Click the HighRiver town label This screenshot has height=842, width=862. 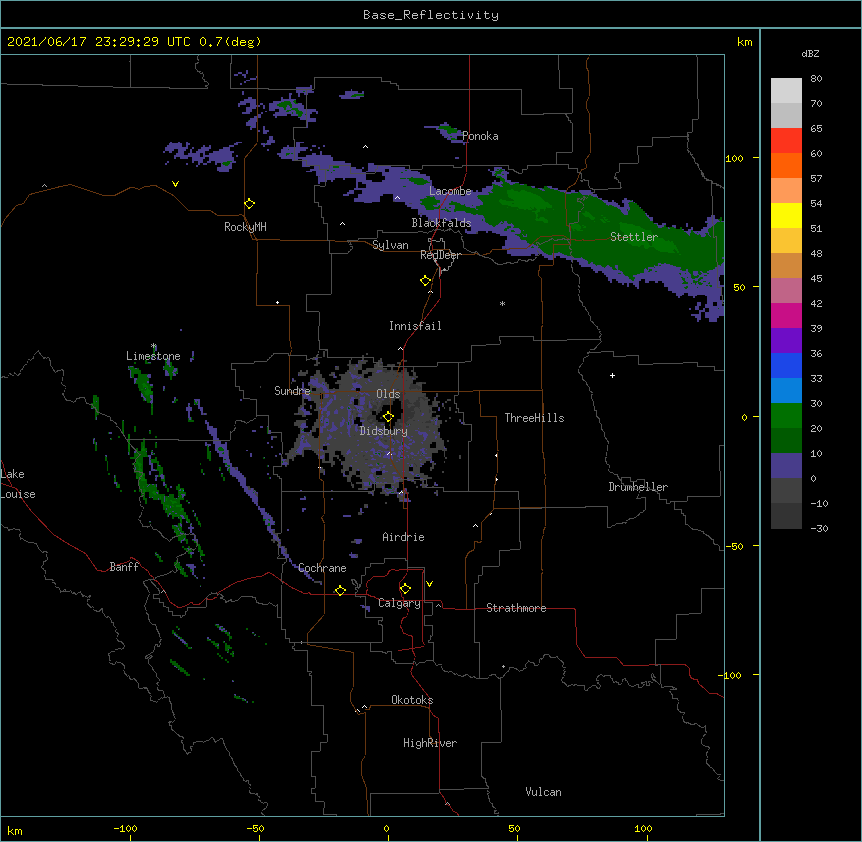tap(430, 743)
